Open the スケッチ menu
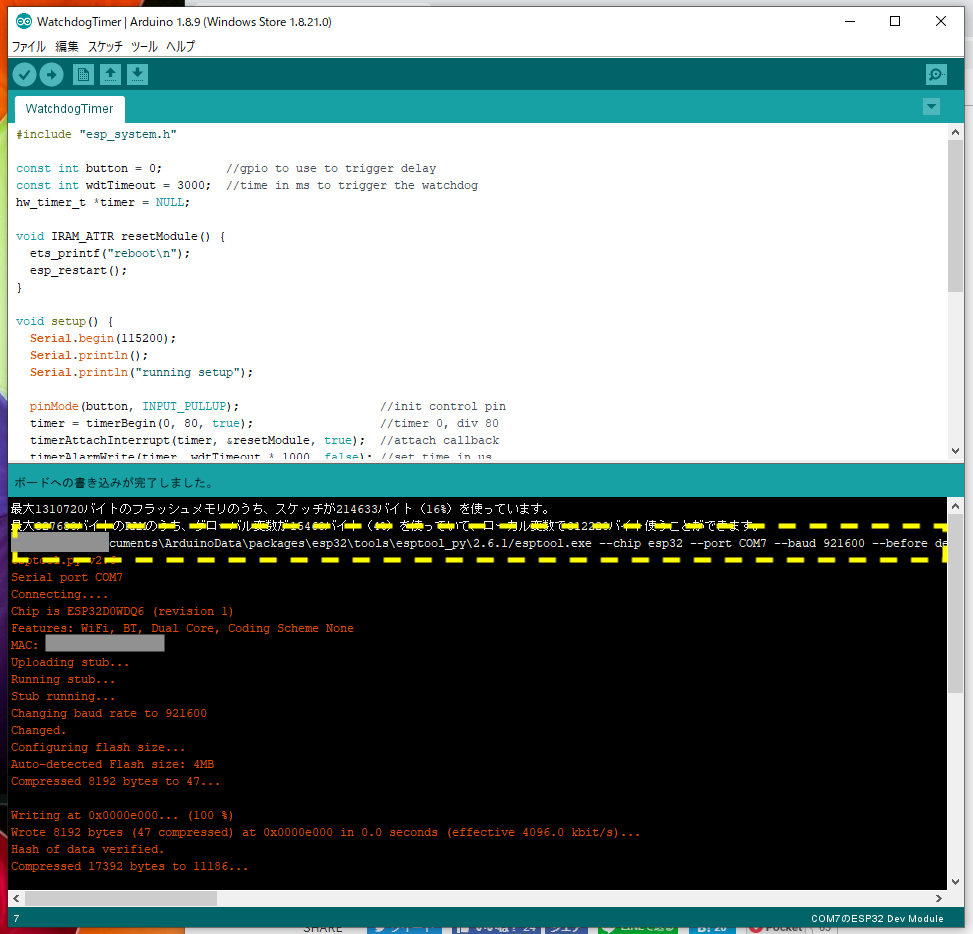 pyautogui.click(x=105, y=47)
